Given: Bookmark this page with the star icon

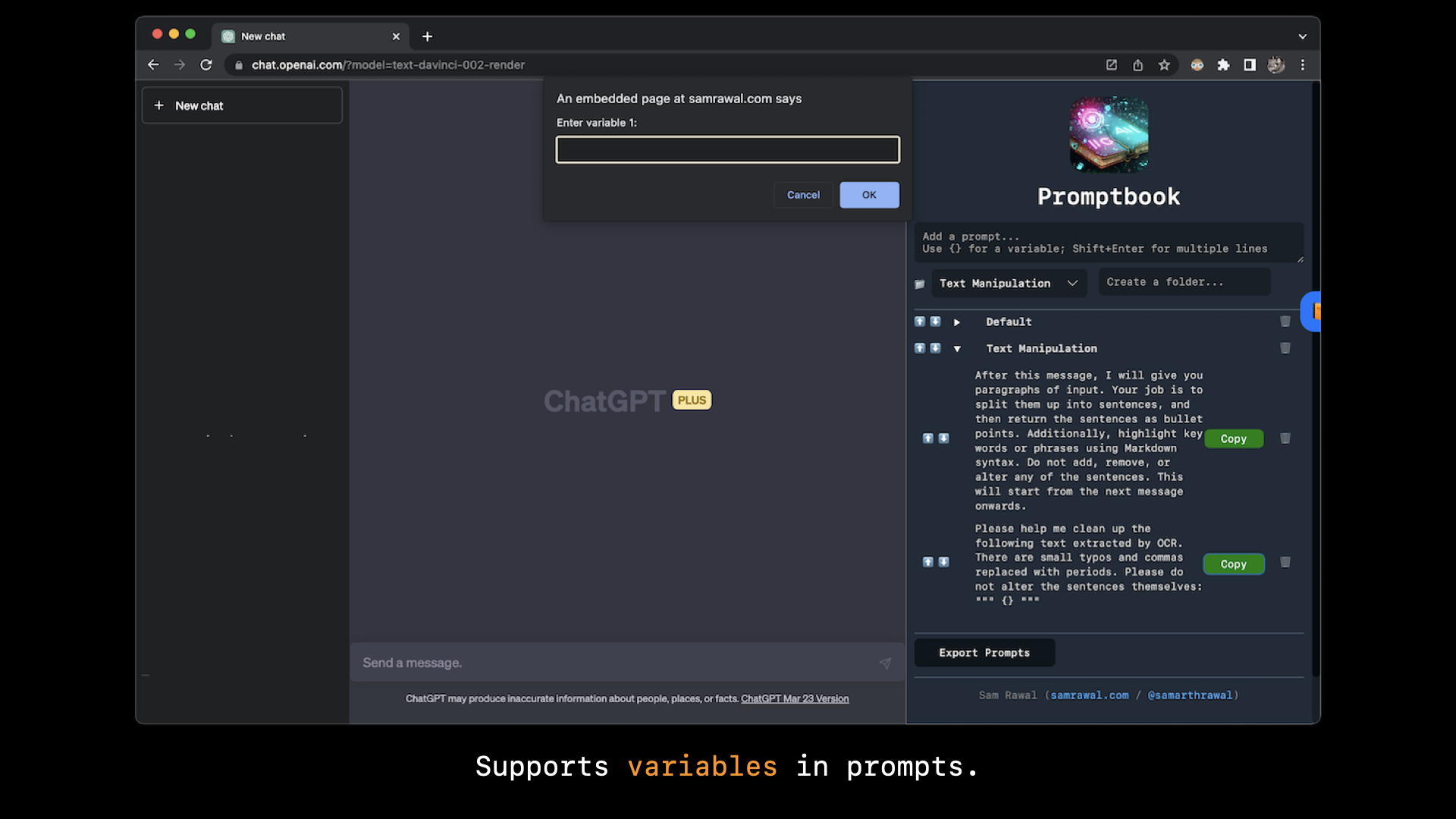Looking at the screenshot, I should point(1164,65).
